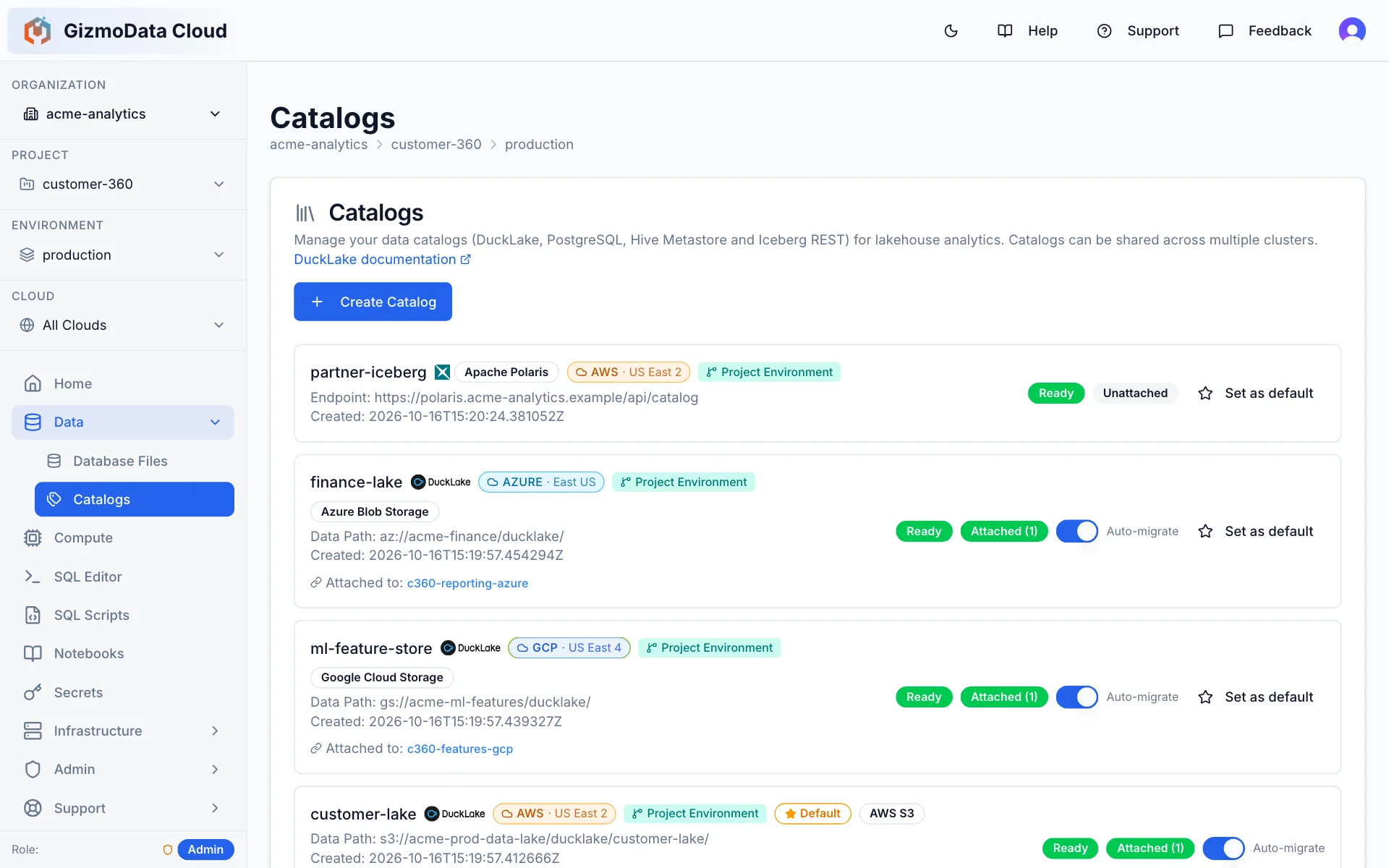Expand the Support sidebar menu
Image resolution: width=1389 pixels, height=868 pixels.
123,808
